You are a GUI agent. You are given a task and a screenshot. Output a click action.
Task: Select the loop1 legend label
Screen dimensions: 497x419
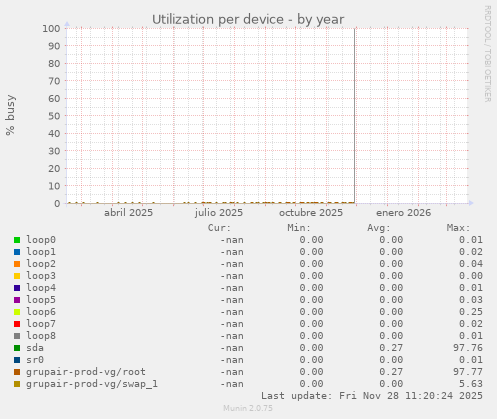click(x=41, y=252)
